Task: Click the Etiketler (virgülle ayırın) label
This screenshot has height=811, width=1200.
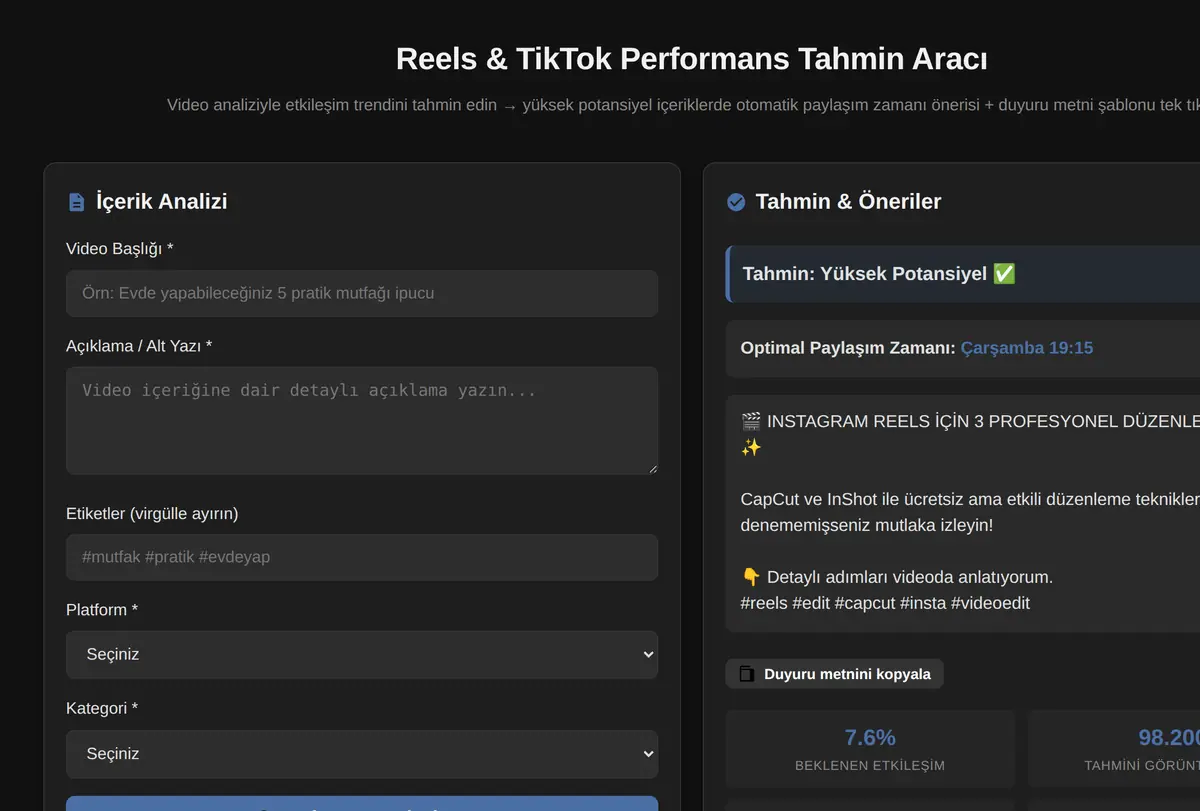Action: (152, 513)
